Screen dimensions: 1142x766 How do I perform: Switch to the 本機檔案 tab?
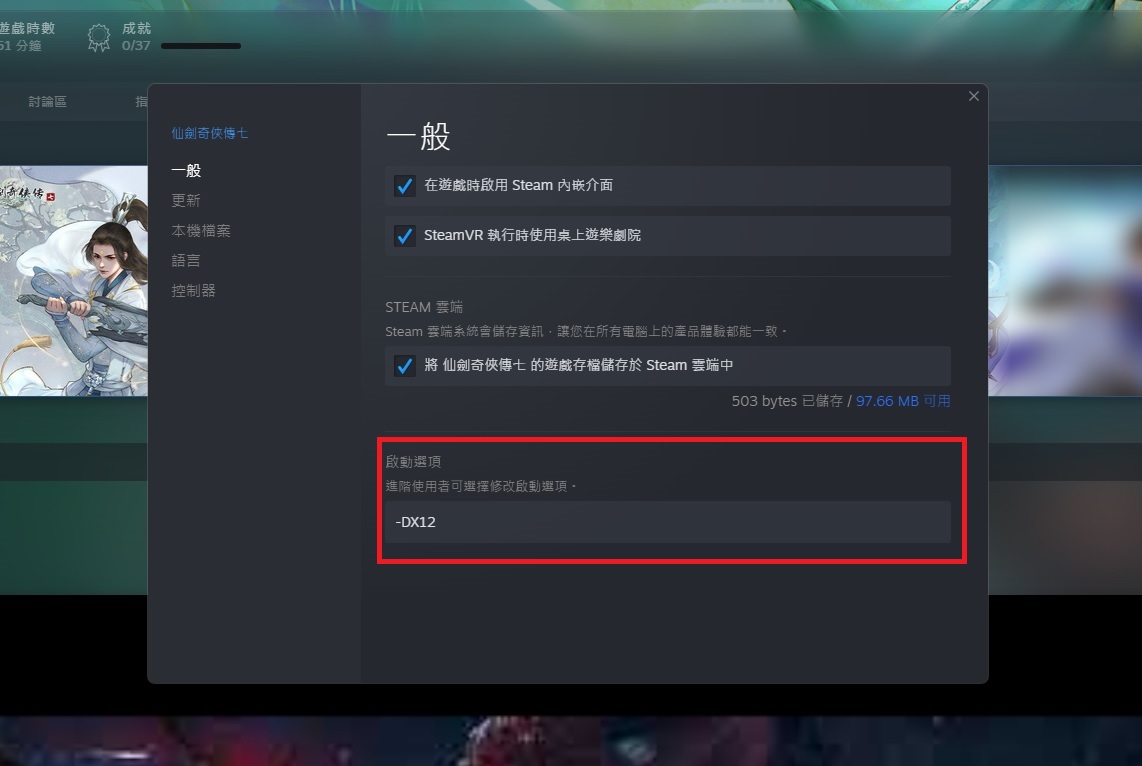pos(201,231)
